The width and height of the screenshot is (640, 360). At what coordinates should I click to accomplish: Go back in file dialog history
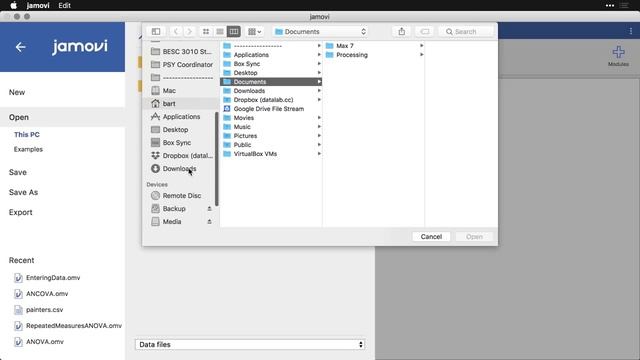(x=176, y=31)
